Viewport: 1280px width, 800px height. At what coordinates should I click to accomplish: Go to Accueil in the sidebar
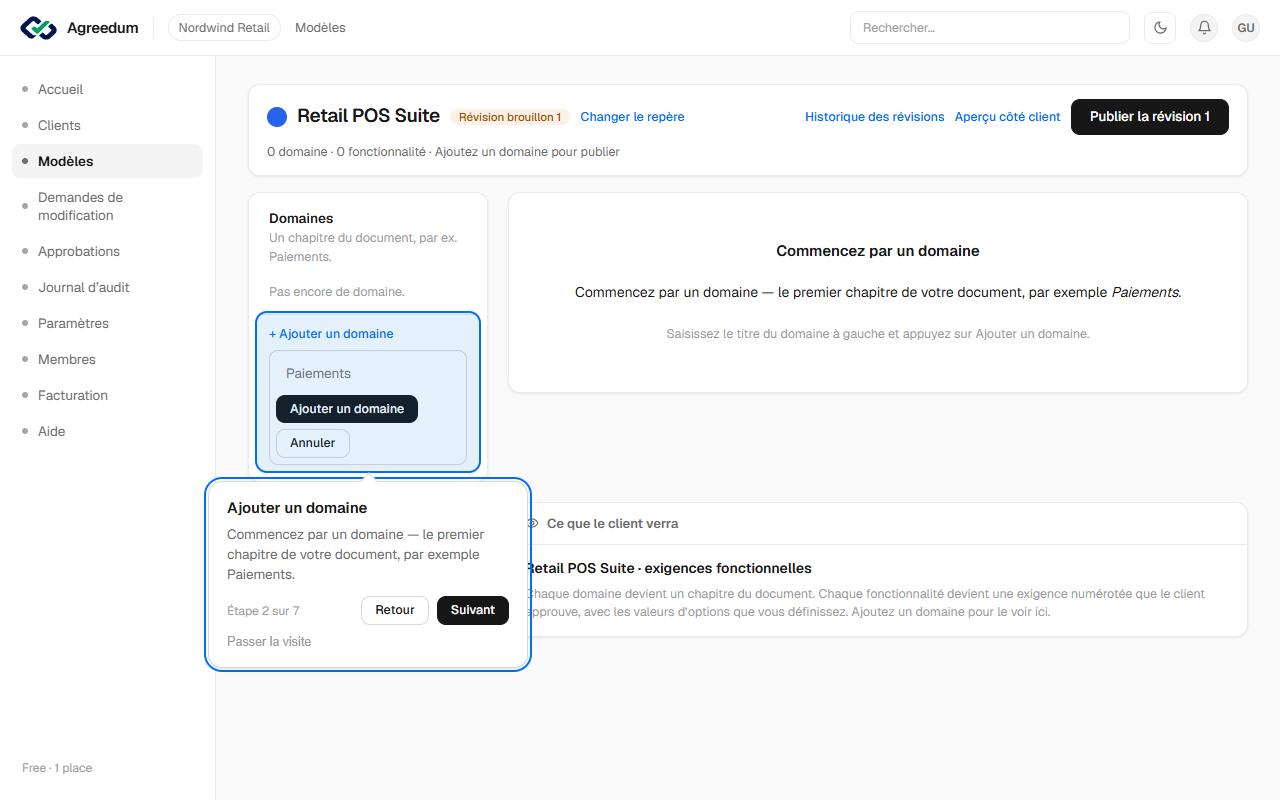pyautogui.click(x=107, y=89)
